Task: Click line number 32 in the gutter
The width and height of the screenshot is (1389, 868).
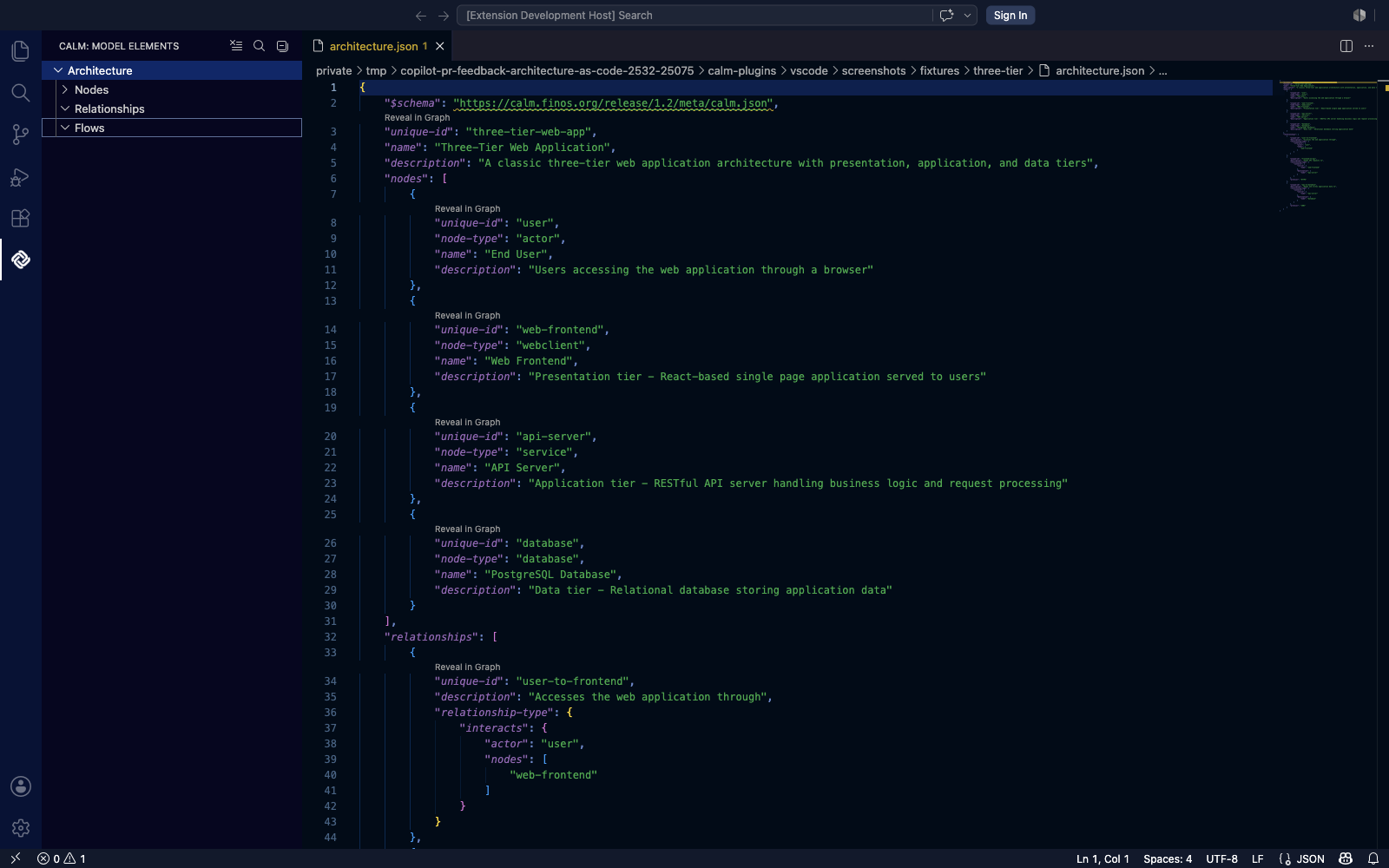Action: pos(331,637)
